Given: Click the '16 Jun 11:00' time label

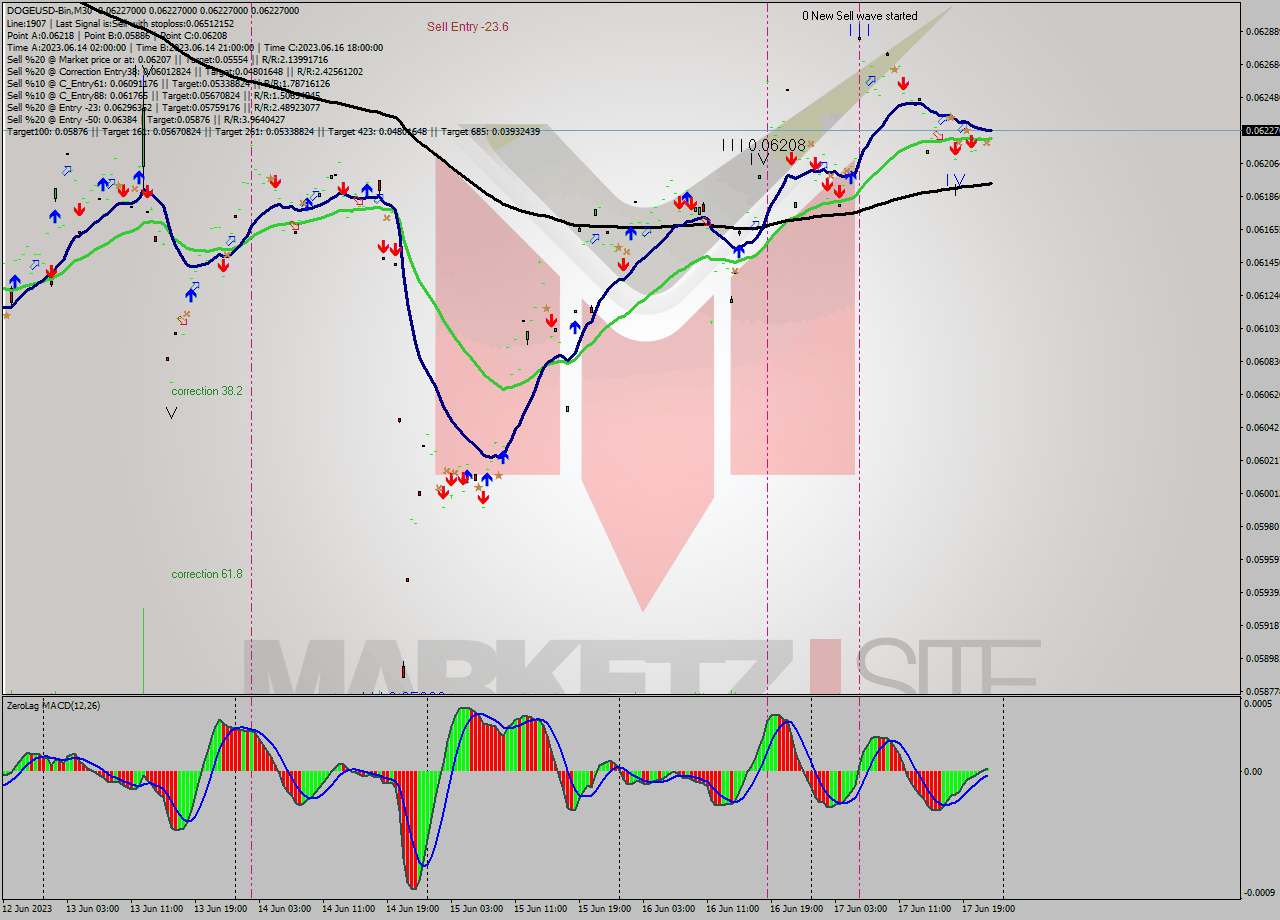Looking at the screenshot, I should tap(733, 909).
